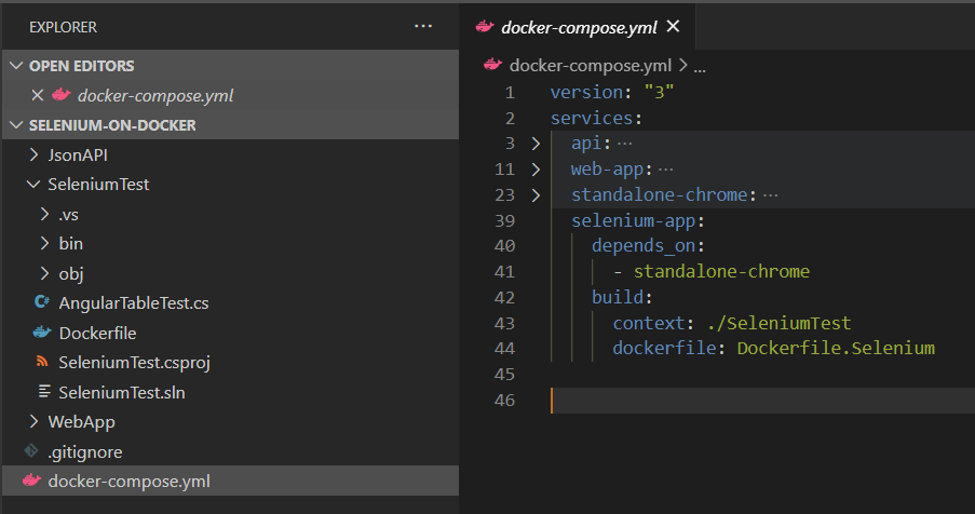Click the whale icon in the breadcrumb bar
975x514 pixels.
click(x=492, y=66)
